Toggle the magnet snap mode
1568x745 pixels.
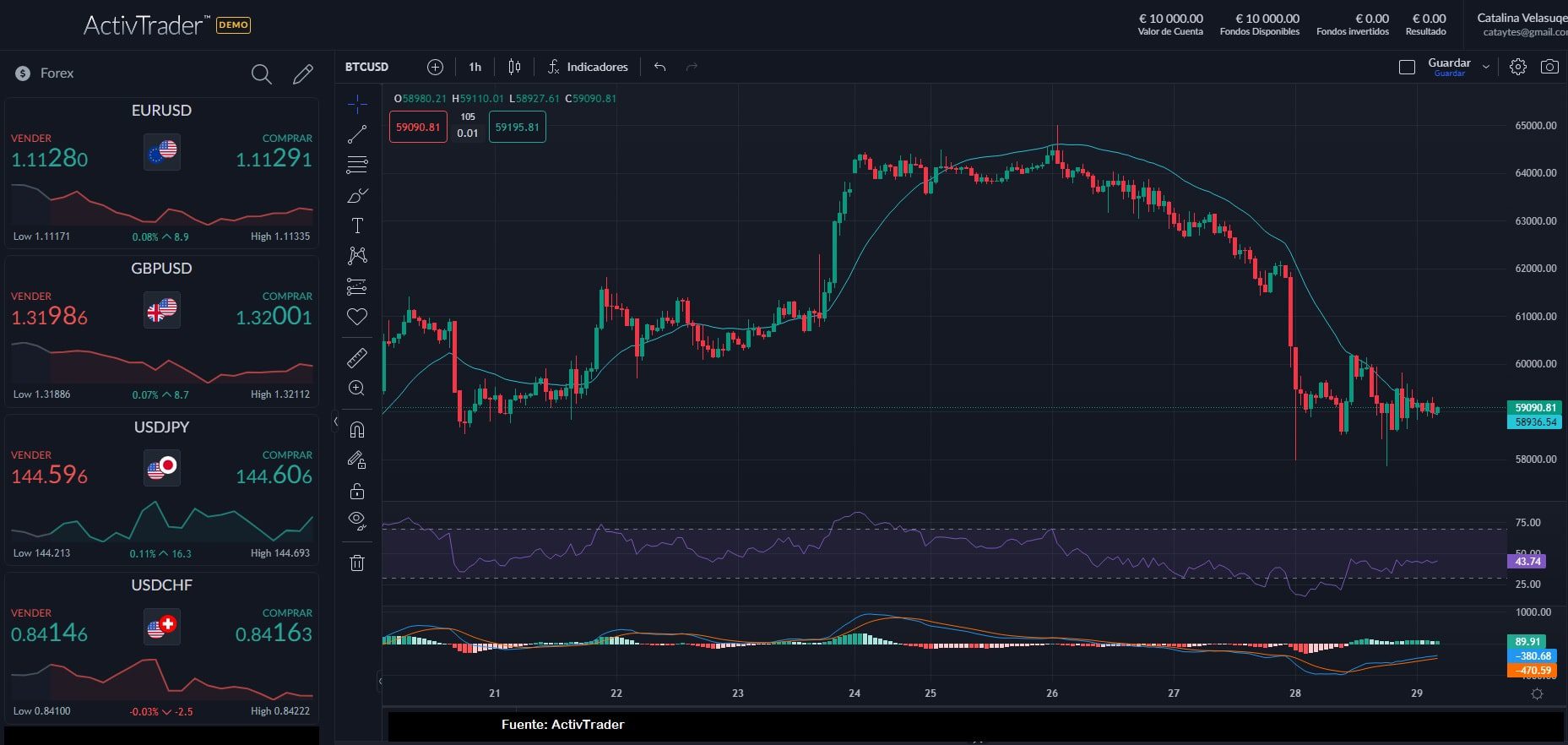pyautogui.click(x=357, y=430)
